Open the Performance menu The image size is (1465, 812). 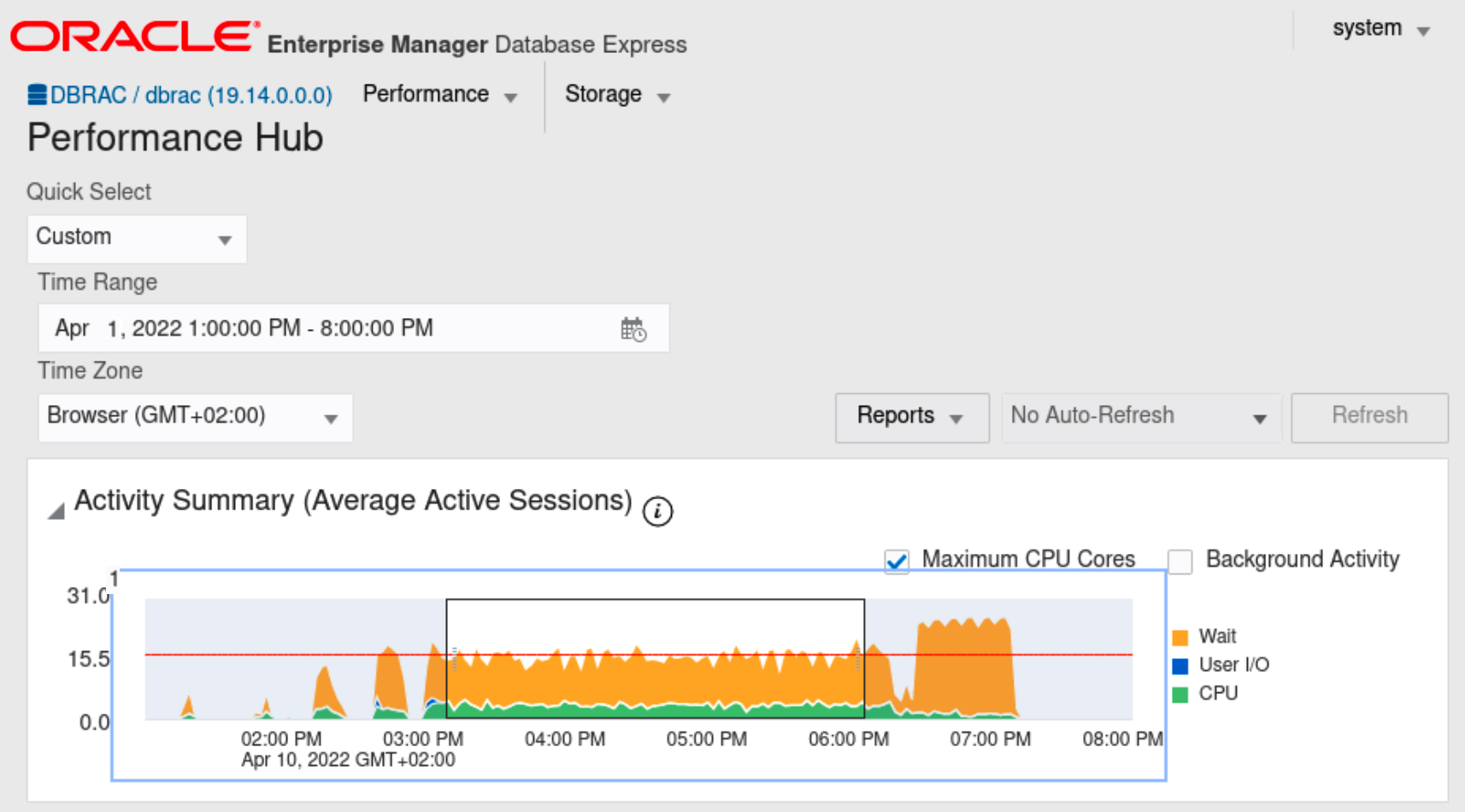(x=439, y=95)
